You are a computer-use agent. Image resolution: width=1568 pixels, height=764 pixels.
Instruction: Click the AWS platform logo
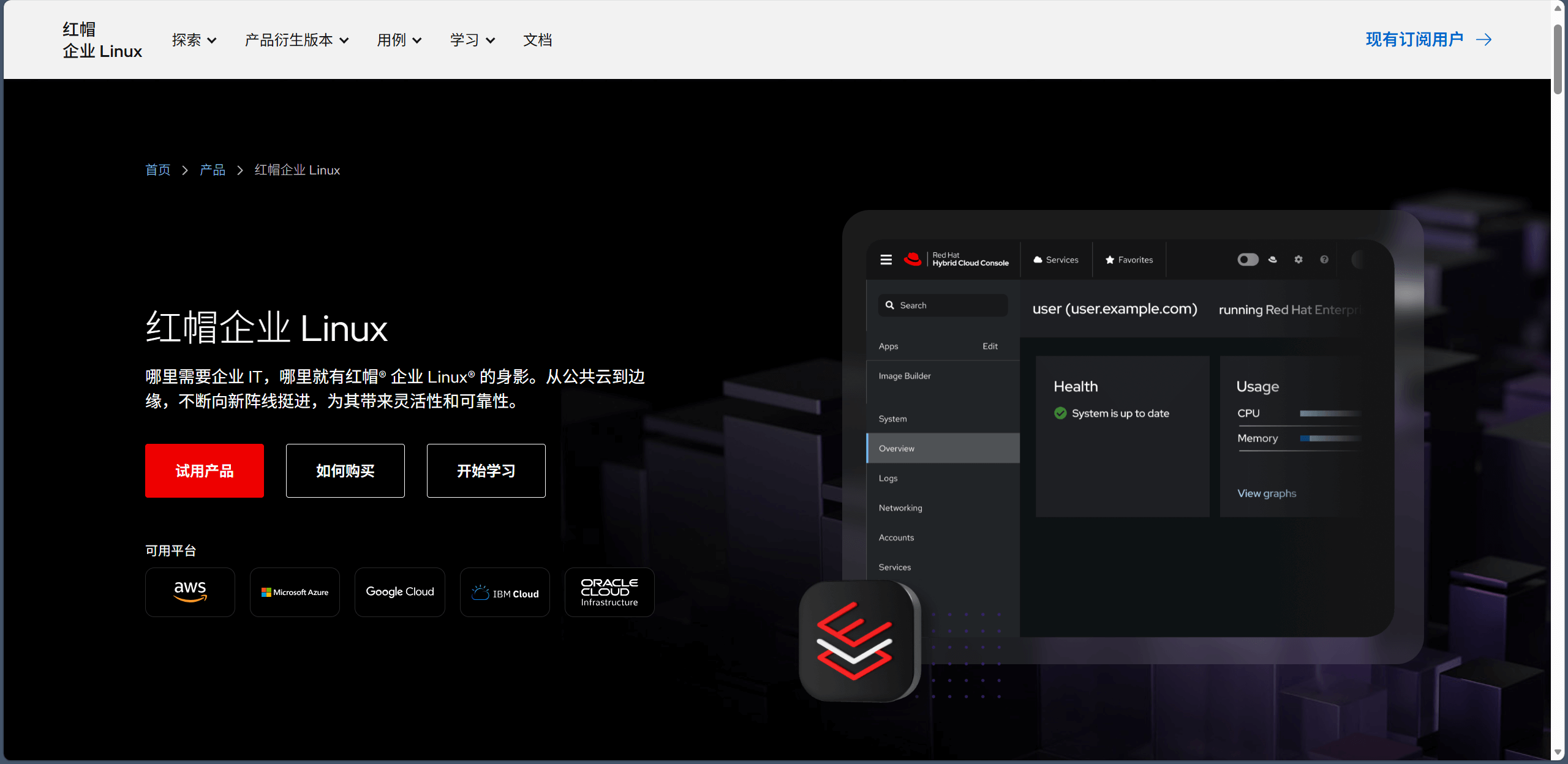pyautogui.click(x=190, y=592)
